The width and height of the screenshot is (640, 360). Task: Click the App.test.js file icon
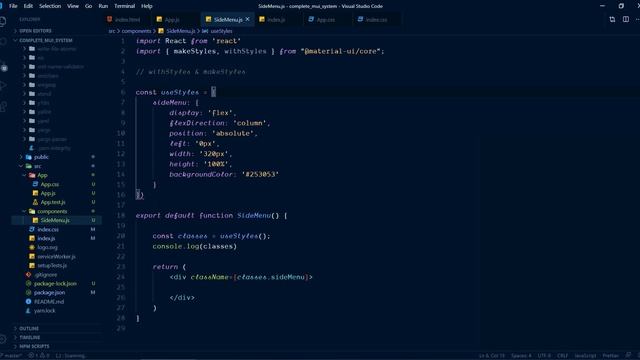point(35,202)
